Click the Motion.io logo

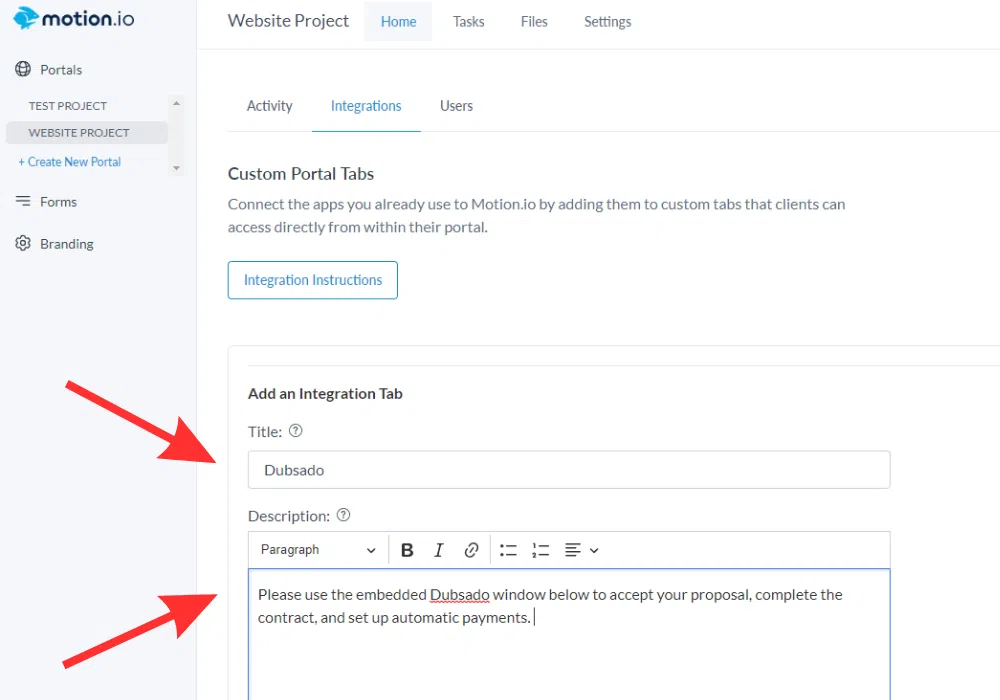click(x=74, y=19)
